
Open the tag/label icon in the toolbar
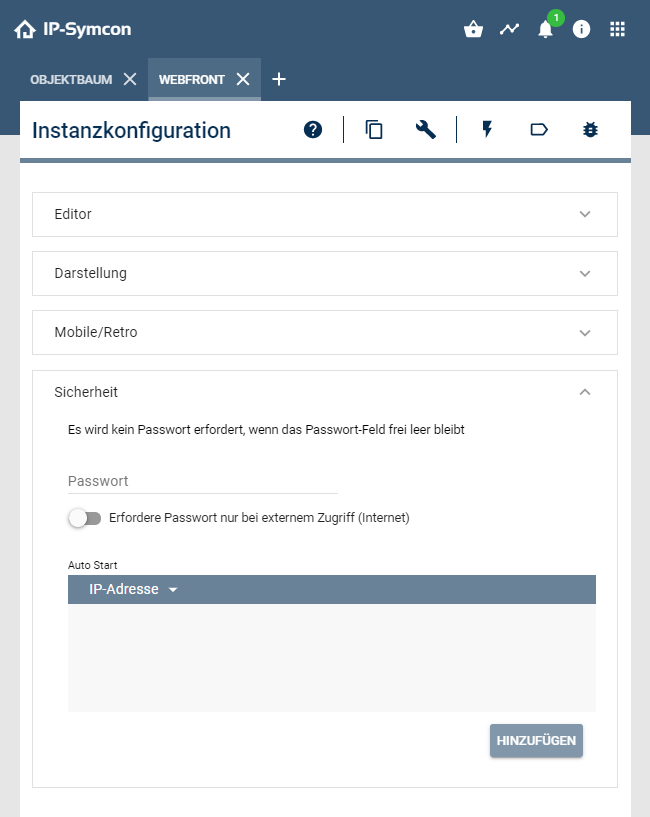click(x=539, y=129)
